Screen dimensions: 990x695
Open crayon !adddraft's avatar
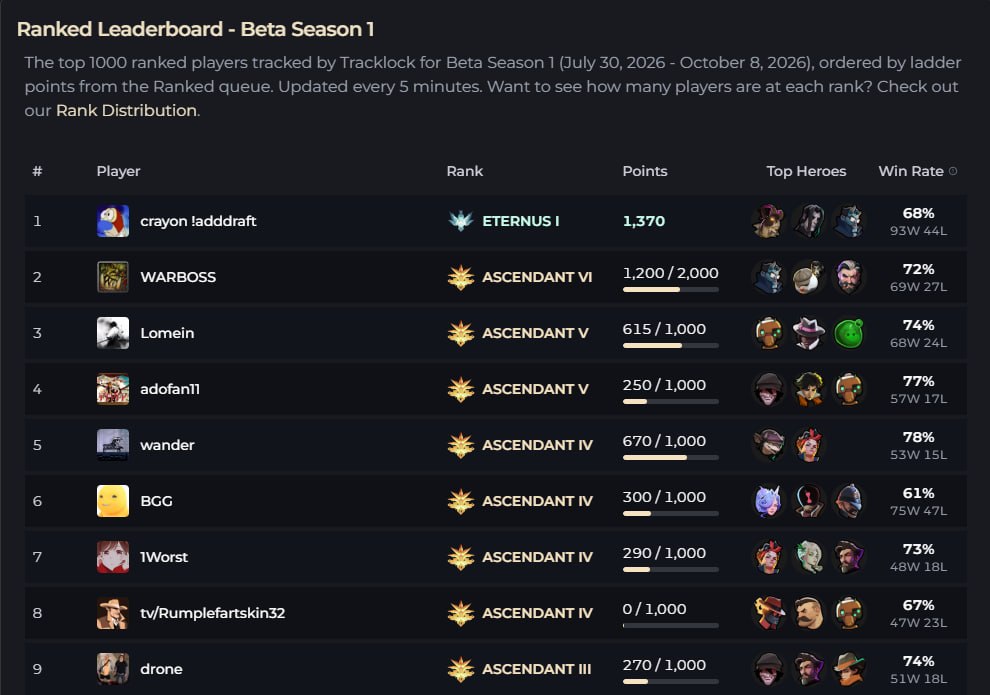coord(113,221)
